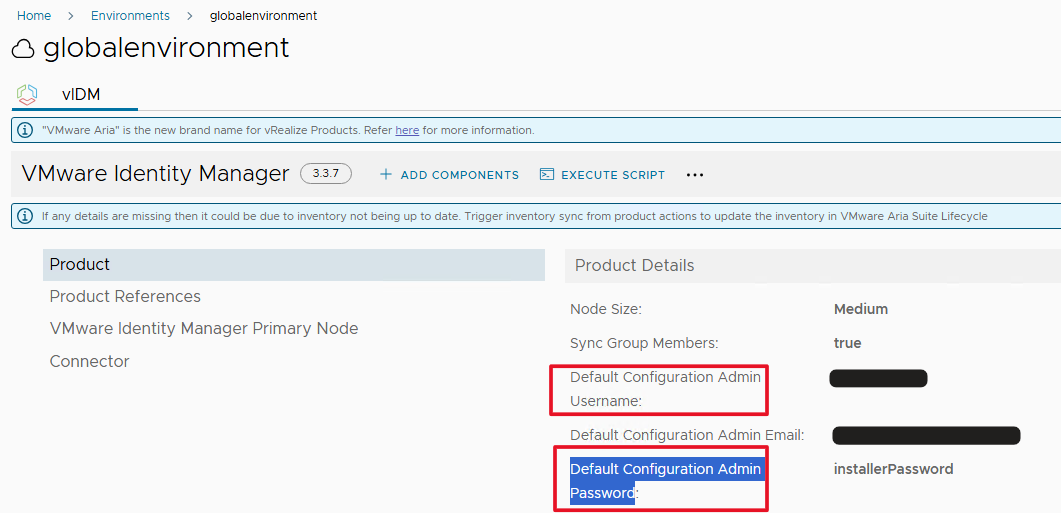Select Product in the left navigation
The image size is (1061, 513).
[x=80, y=265]
